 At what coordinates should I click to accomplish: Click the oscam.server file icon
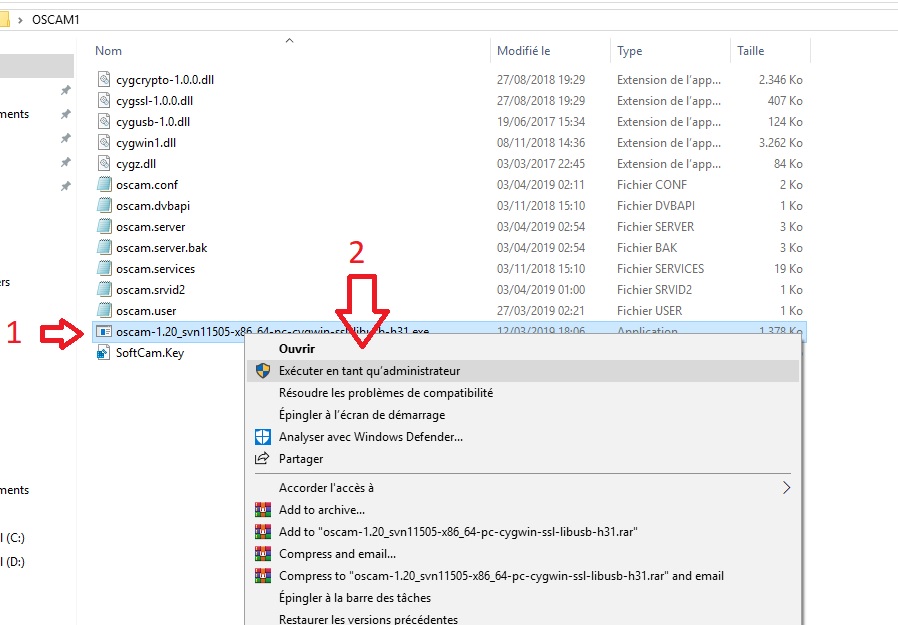[x=104, y=226]
